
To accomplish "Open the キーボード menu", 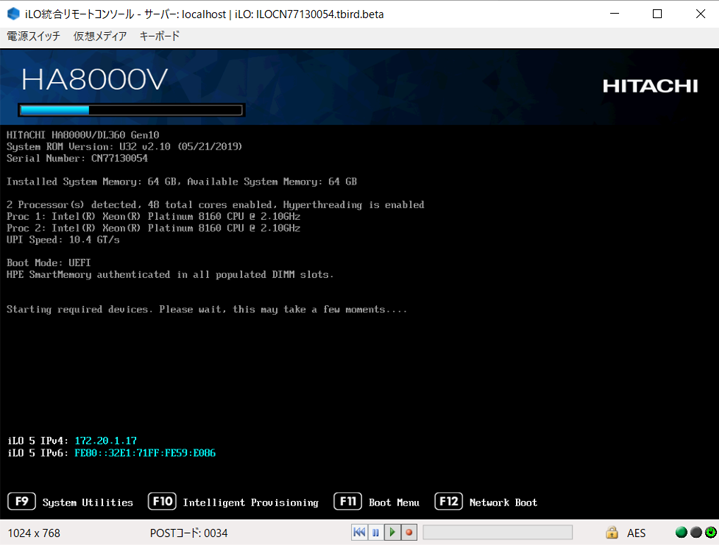I will click(x=159, y=36).
